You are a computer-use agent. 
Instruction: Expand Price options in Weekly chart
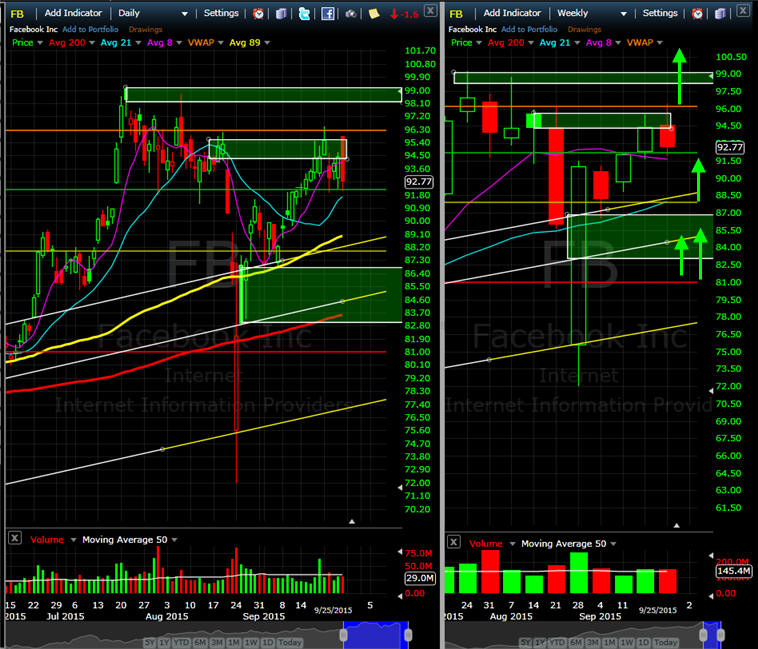tap(479, 43)
